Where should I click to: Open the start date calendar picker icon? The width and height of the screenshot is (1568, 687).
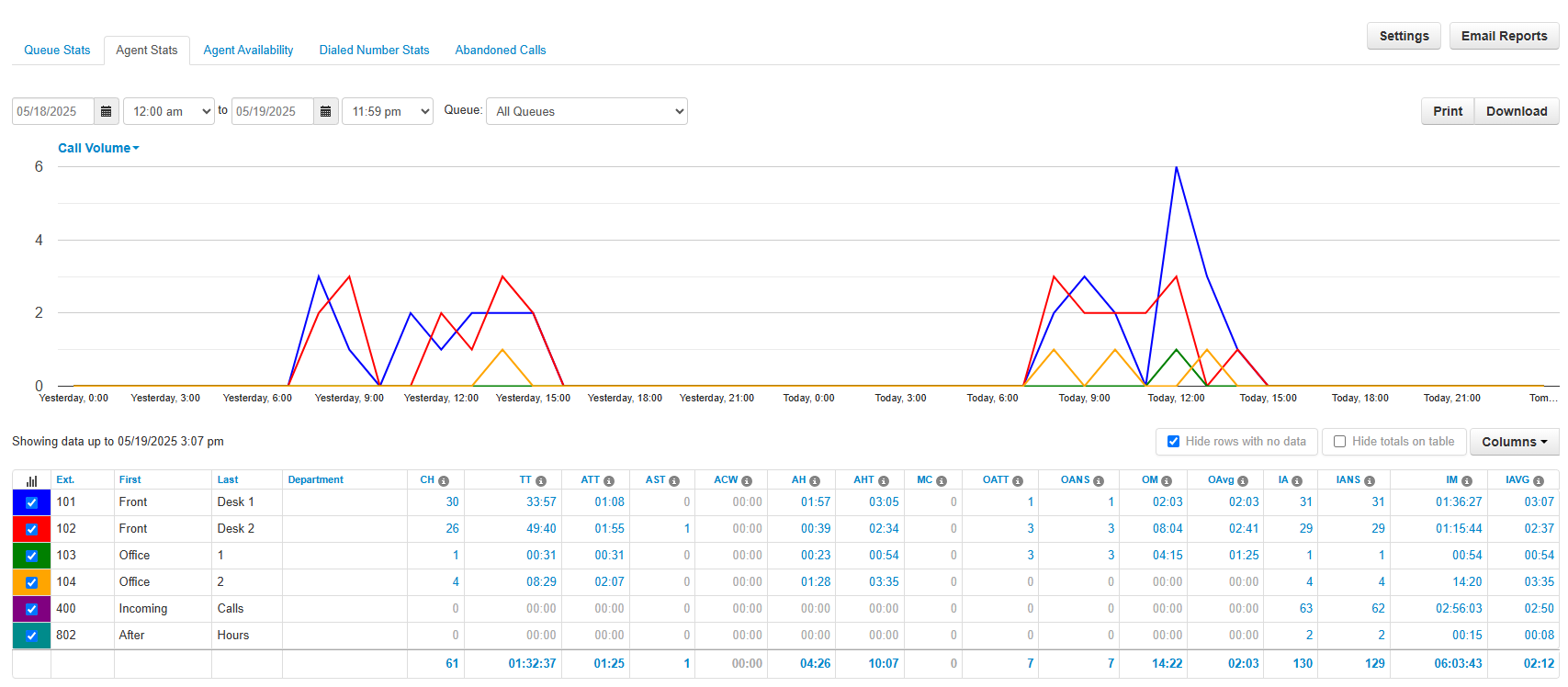click(x=107, y=111)
